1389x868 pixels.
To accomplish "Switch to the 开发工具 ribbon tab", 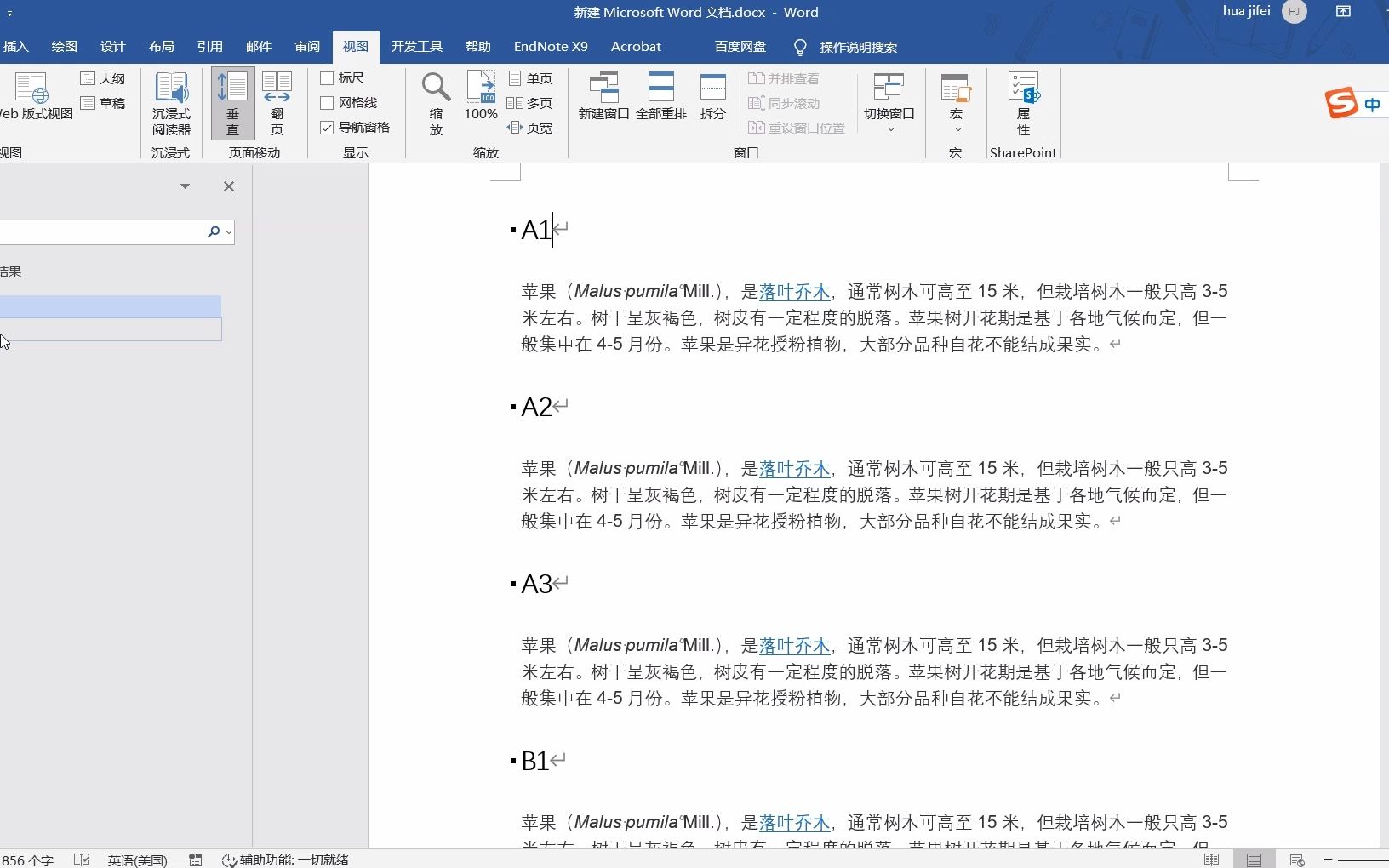I will 416,47.
